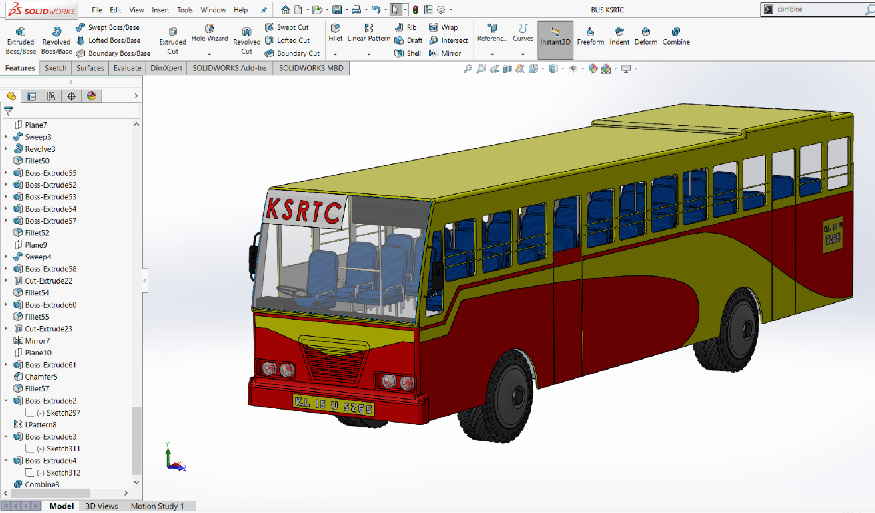The image size is (875, 513).
Task: Choose the Intersect feature
Action: click(448, 40)
